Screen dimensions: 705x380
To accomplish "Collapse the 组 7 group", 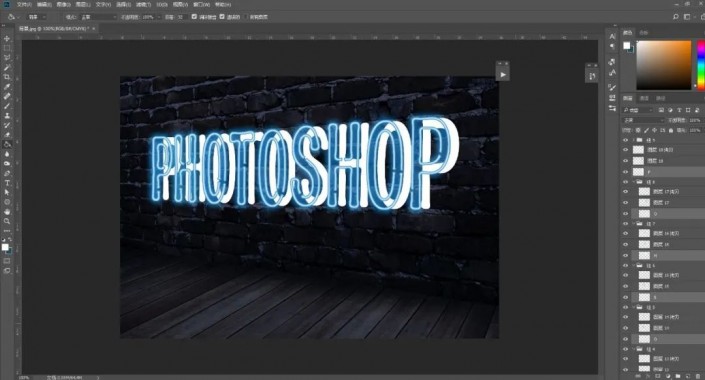I will [634, 224].
